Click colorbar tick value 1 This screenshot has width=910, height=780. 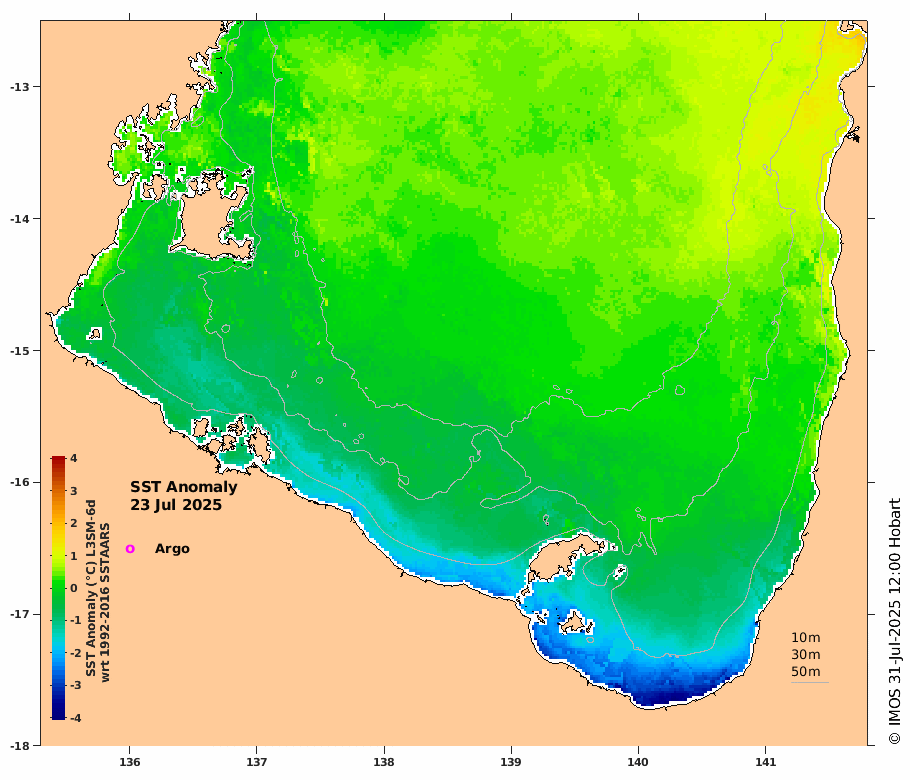(x=74, y=555)
